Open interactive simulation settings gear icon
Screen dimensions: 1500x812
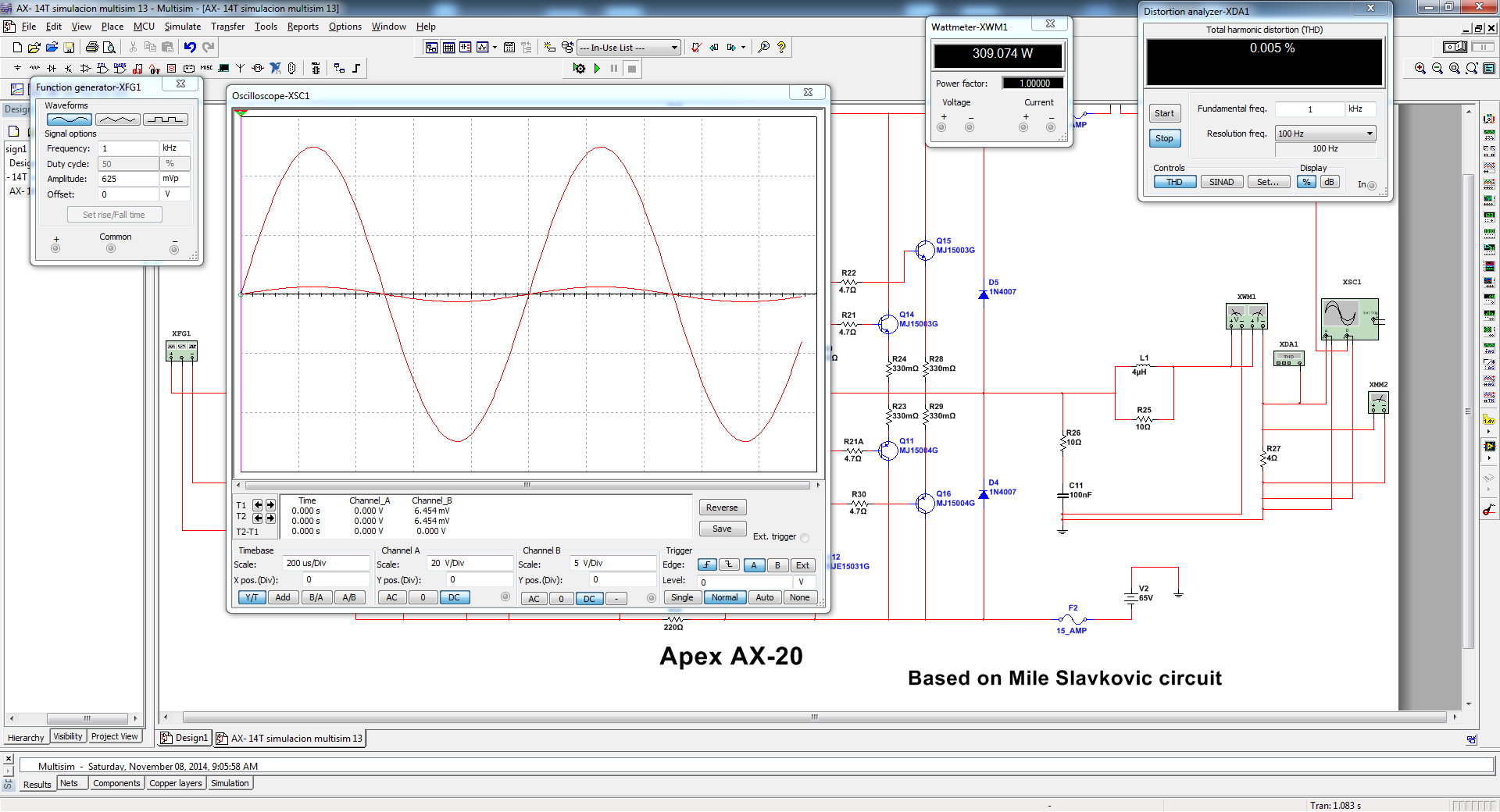tap(579, 69)
